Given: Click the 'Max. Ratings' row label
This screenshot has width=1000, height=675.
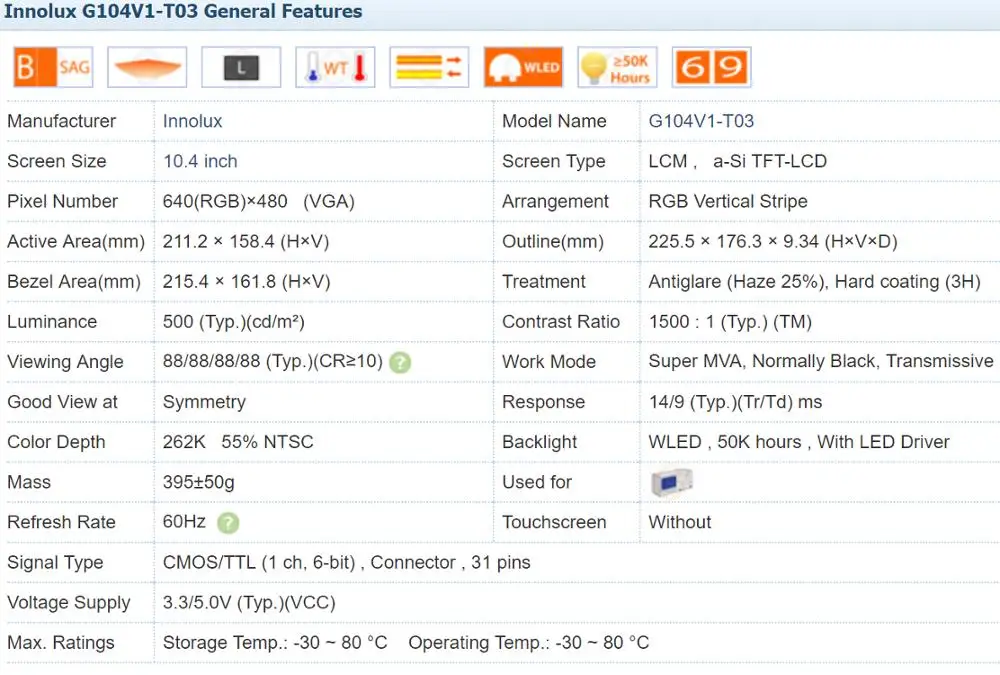Looking at the screenshot, I should click(x=61, y=643).
